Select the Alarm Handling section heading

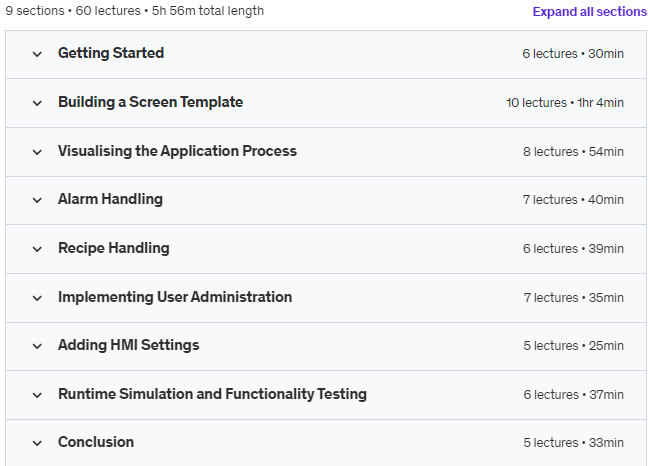click(110, 199)
